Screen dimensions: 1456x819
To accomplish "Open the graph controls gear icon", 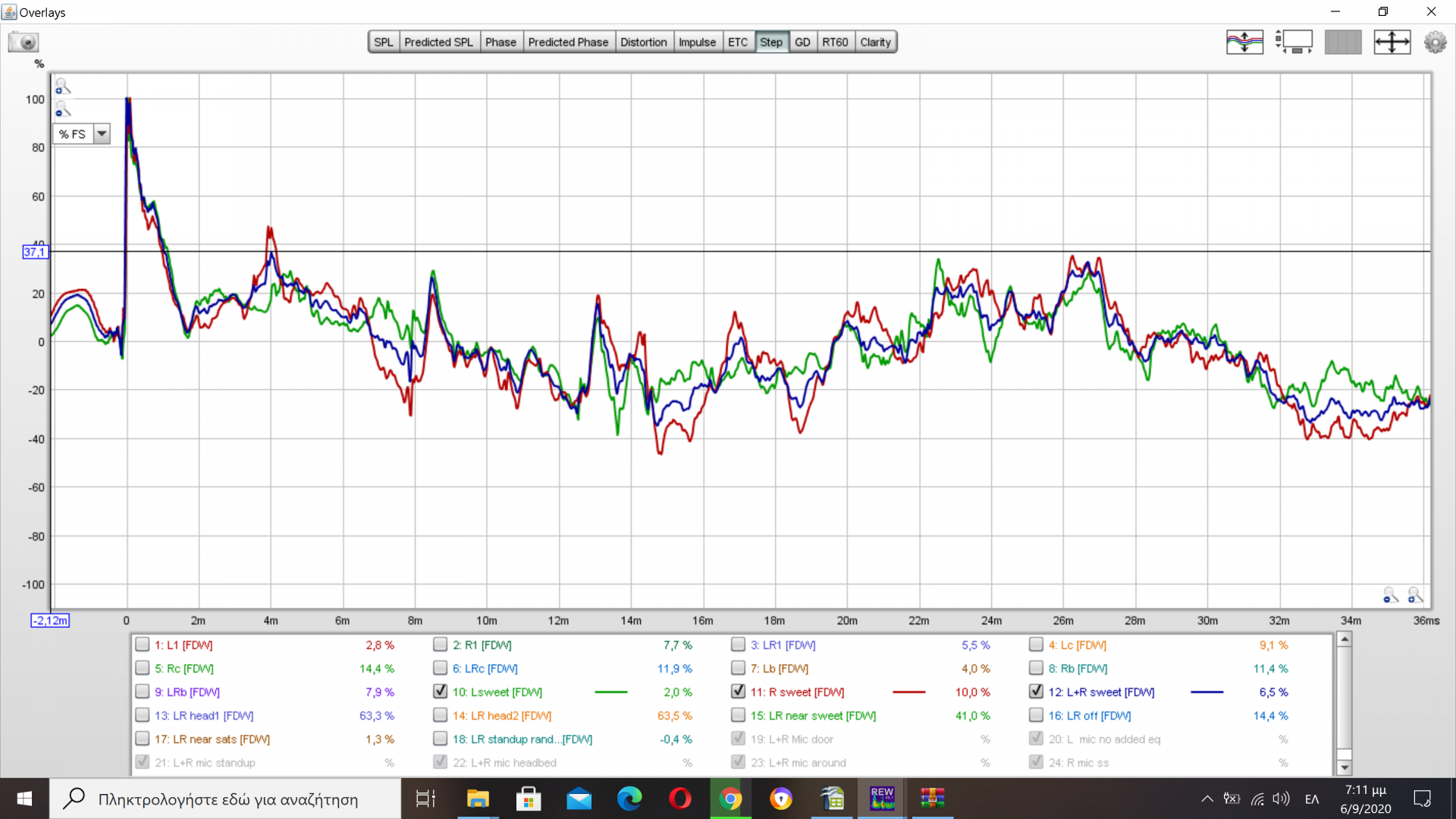I will [x=1435, y=42].
